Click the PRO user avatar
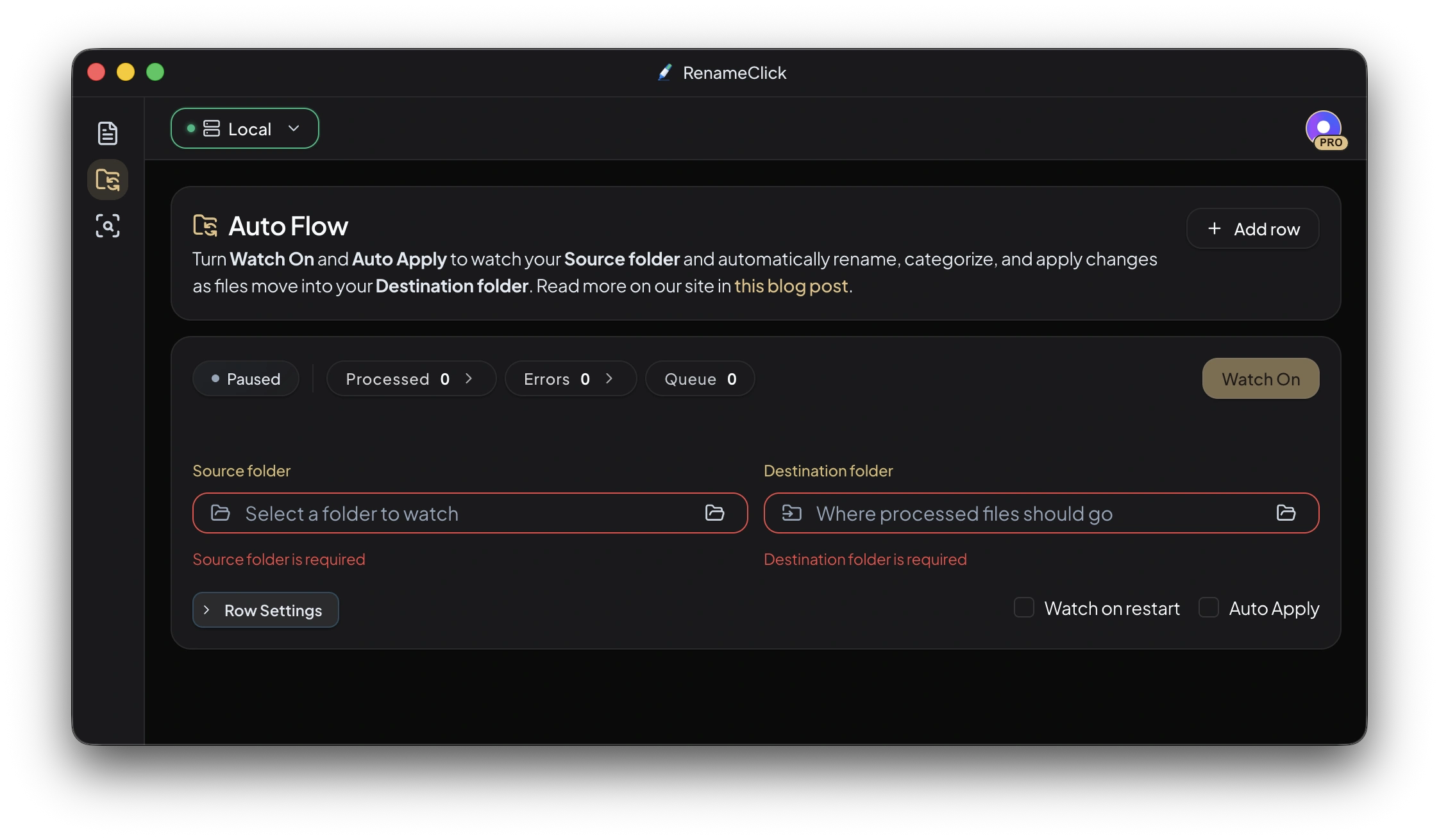This screenshot has width=1439, height=840. pos(1324,128)
